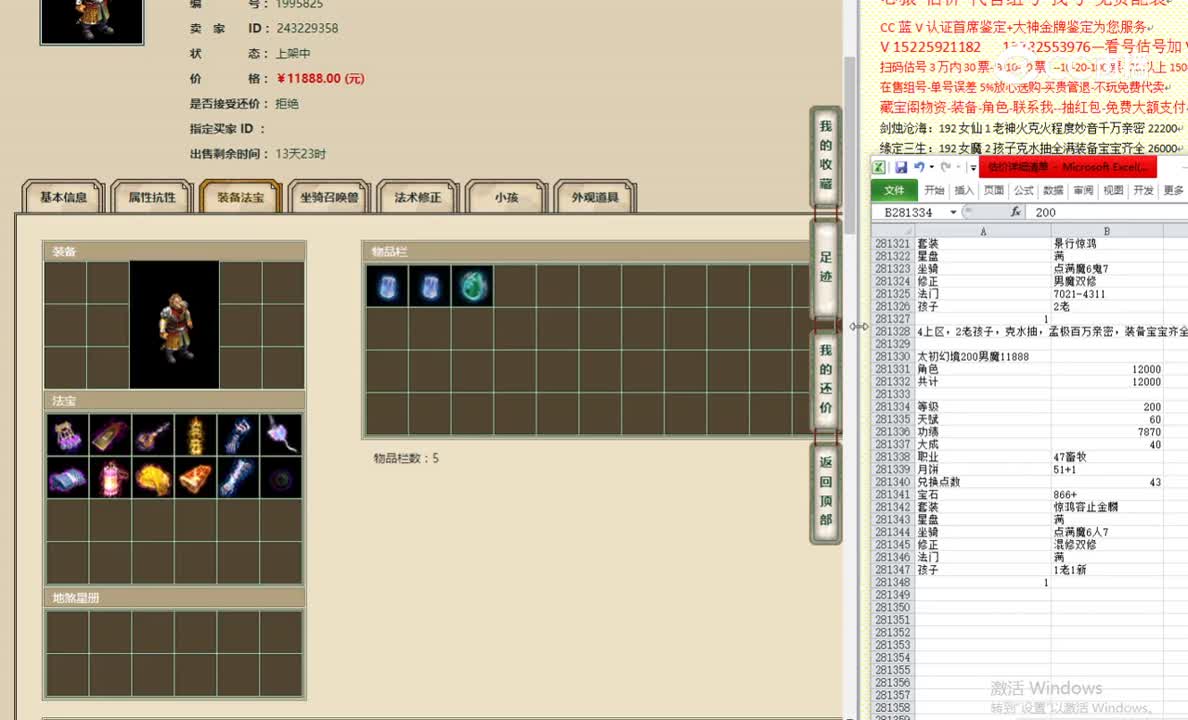Click the Redo arrow icon in Excel
Screen dimensions: 1188x720
(x=946, y=167)
